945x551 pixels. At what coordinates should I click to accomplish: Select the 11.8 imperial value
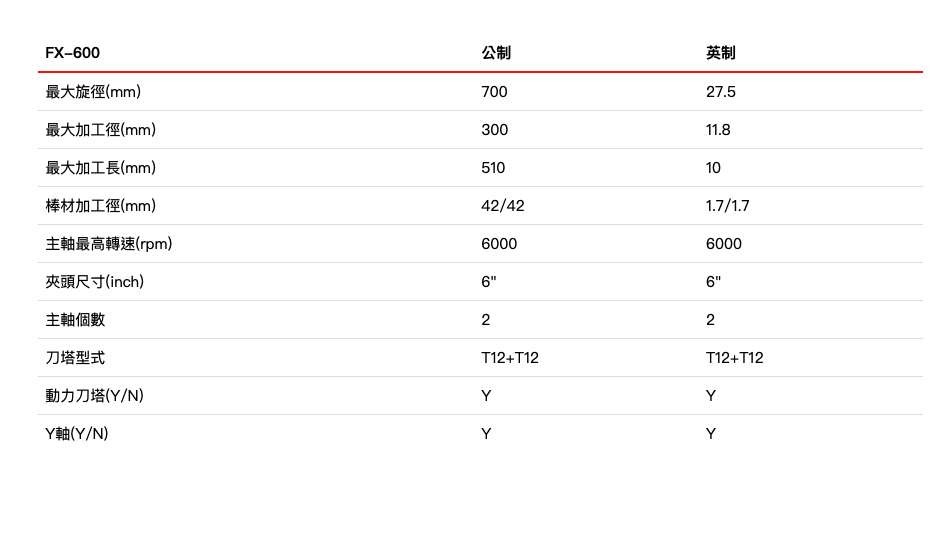pyautogui.click(x=718, y=130)
